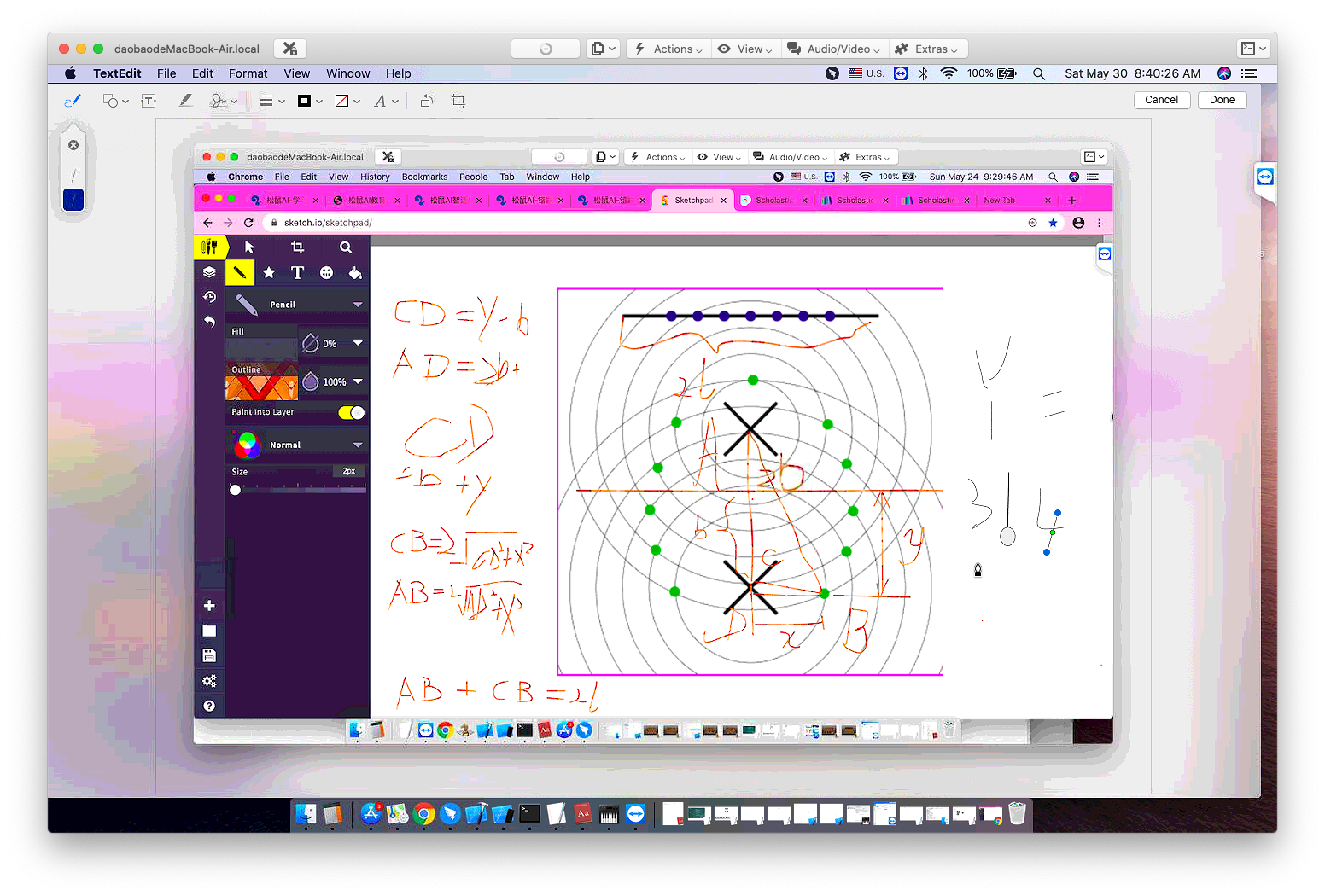Viewport: 1325px width, 896px height.
Task: Select the T text tool in pictured Sketchpad
Action: click(x=297, y=272)
